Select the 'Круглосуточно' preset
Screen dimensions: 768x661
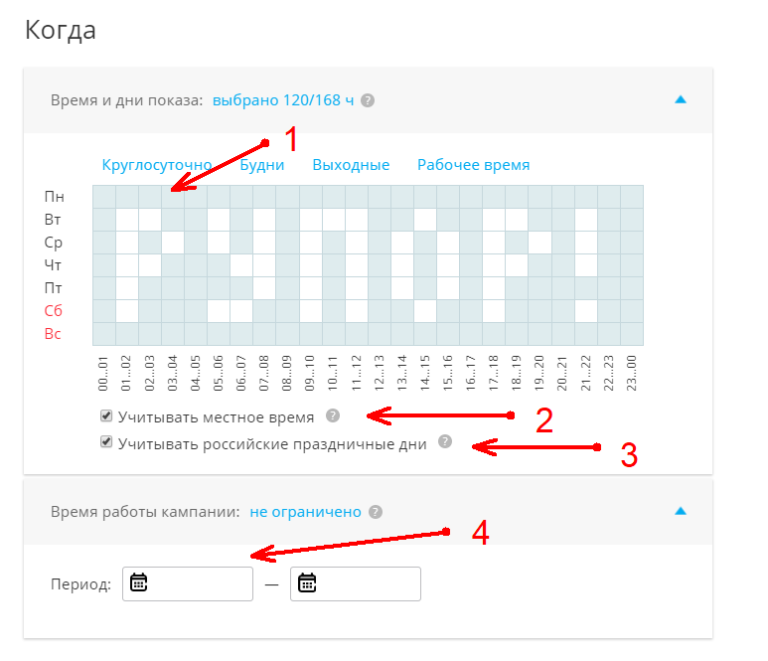(x=157, y=165)
